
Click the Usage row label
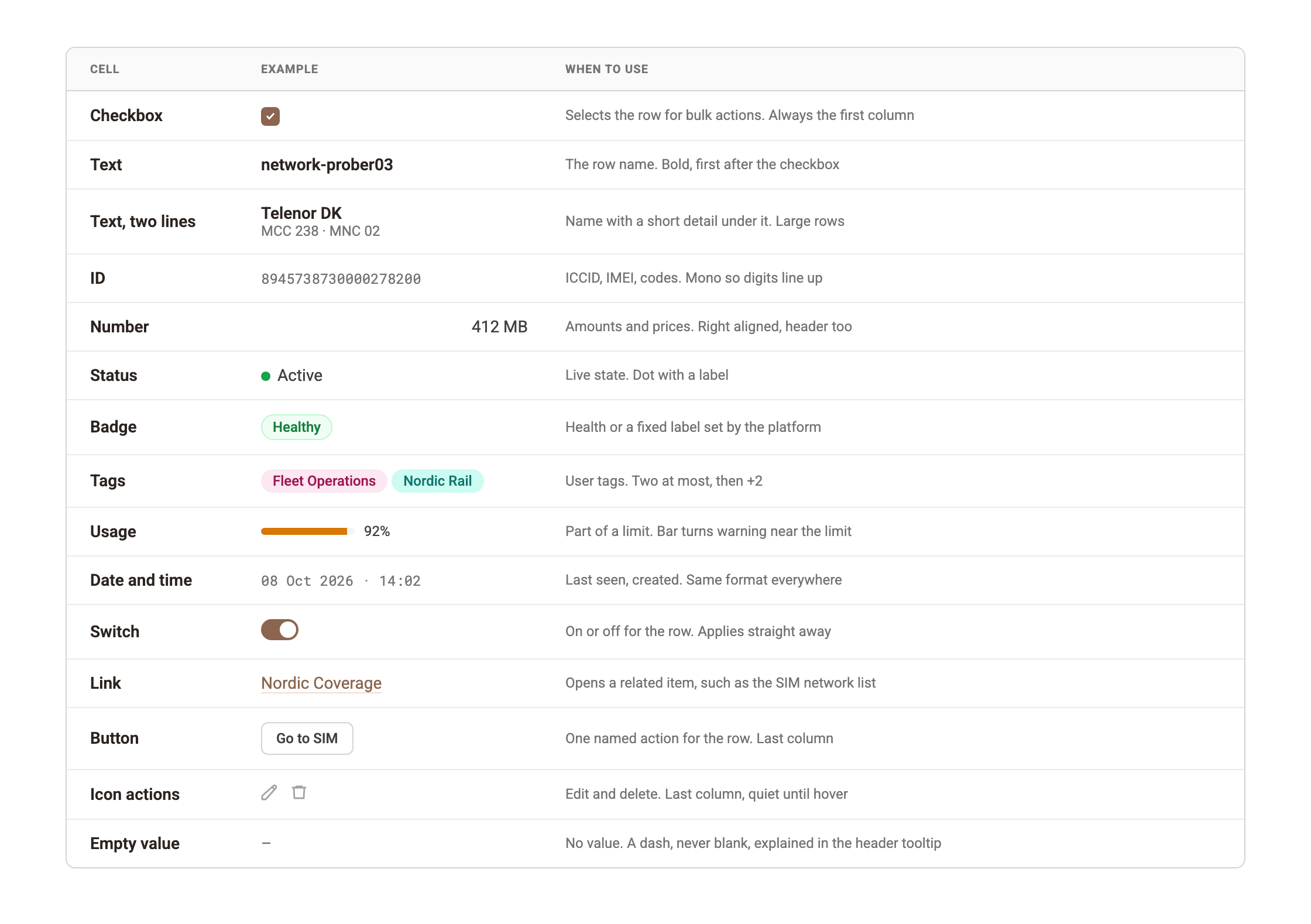(x=113, y=531)
